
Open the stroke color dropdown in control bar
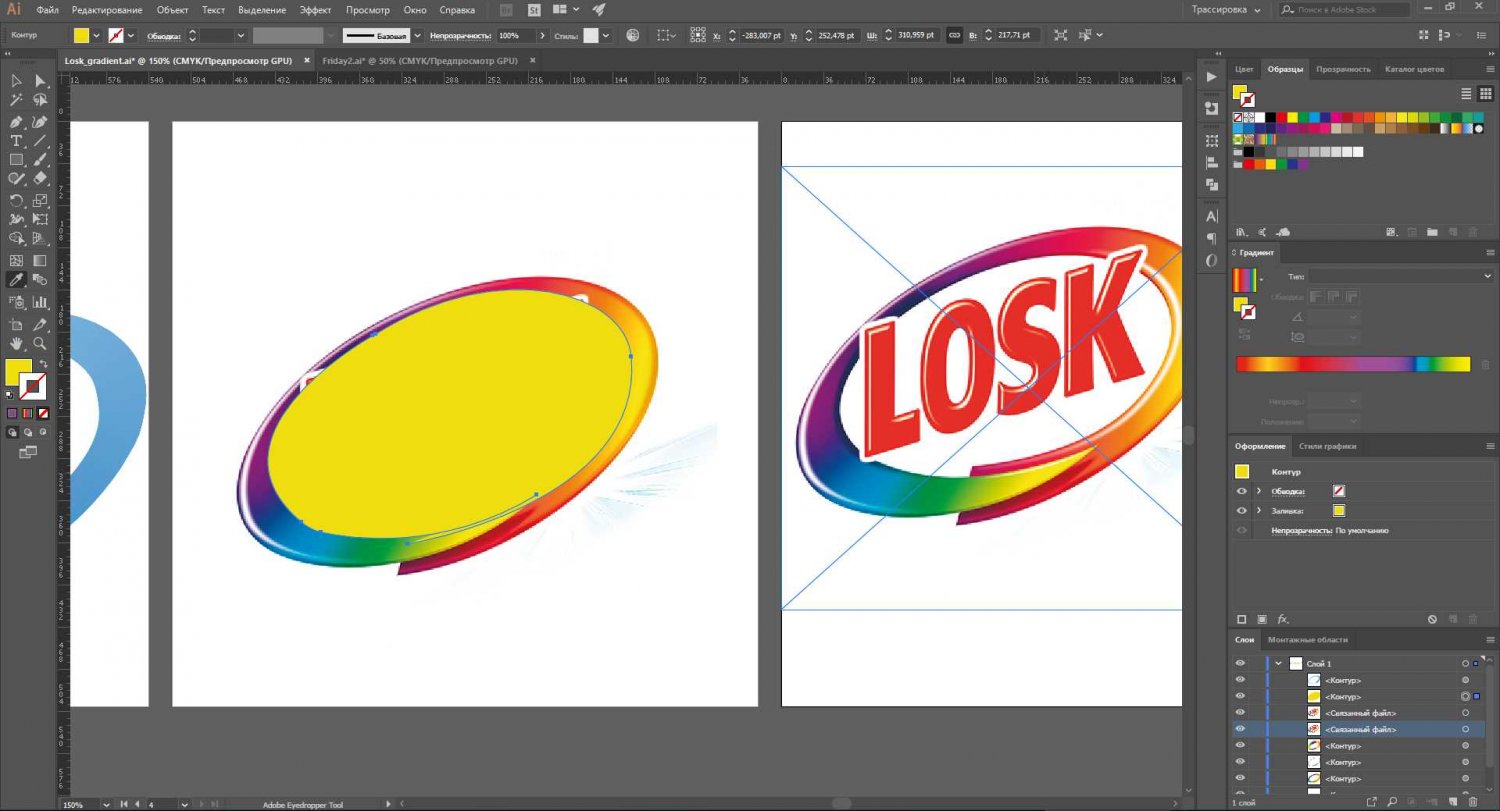(131, 35)
